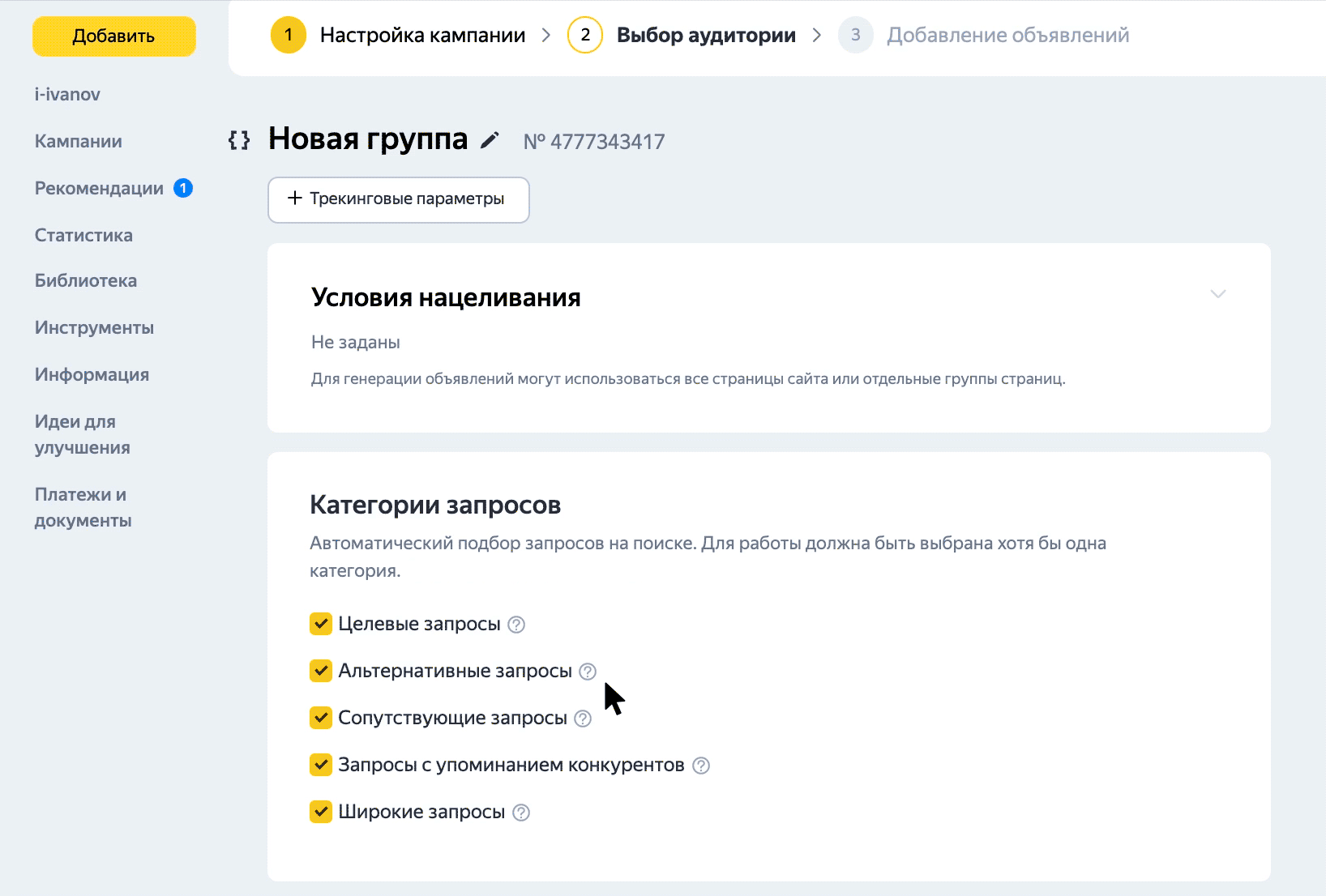1326x896 pixels.
Task: Click the blue notification badge on Рекомендации
Action: (183, 188)
